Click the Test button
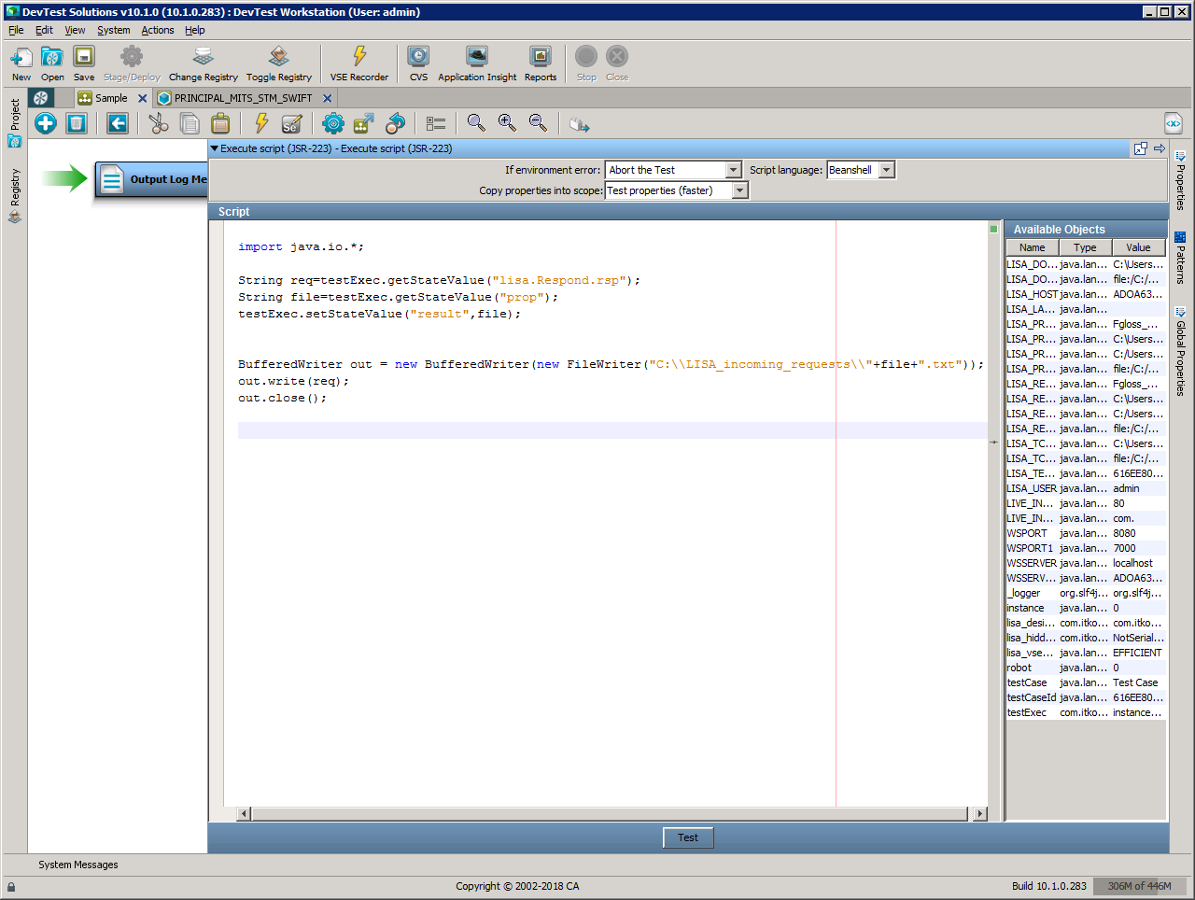Image resolution: width=1195 pixels, height=900 pixels. click(688, 838)
